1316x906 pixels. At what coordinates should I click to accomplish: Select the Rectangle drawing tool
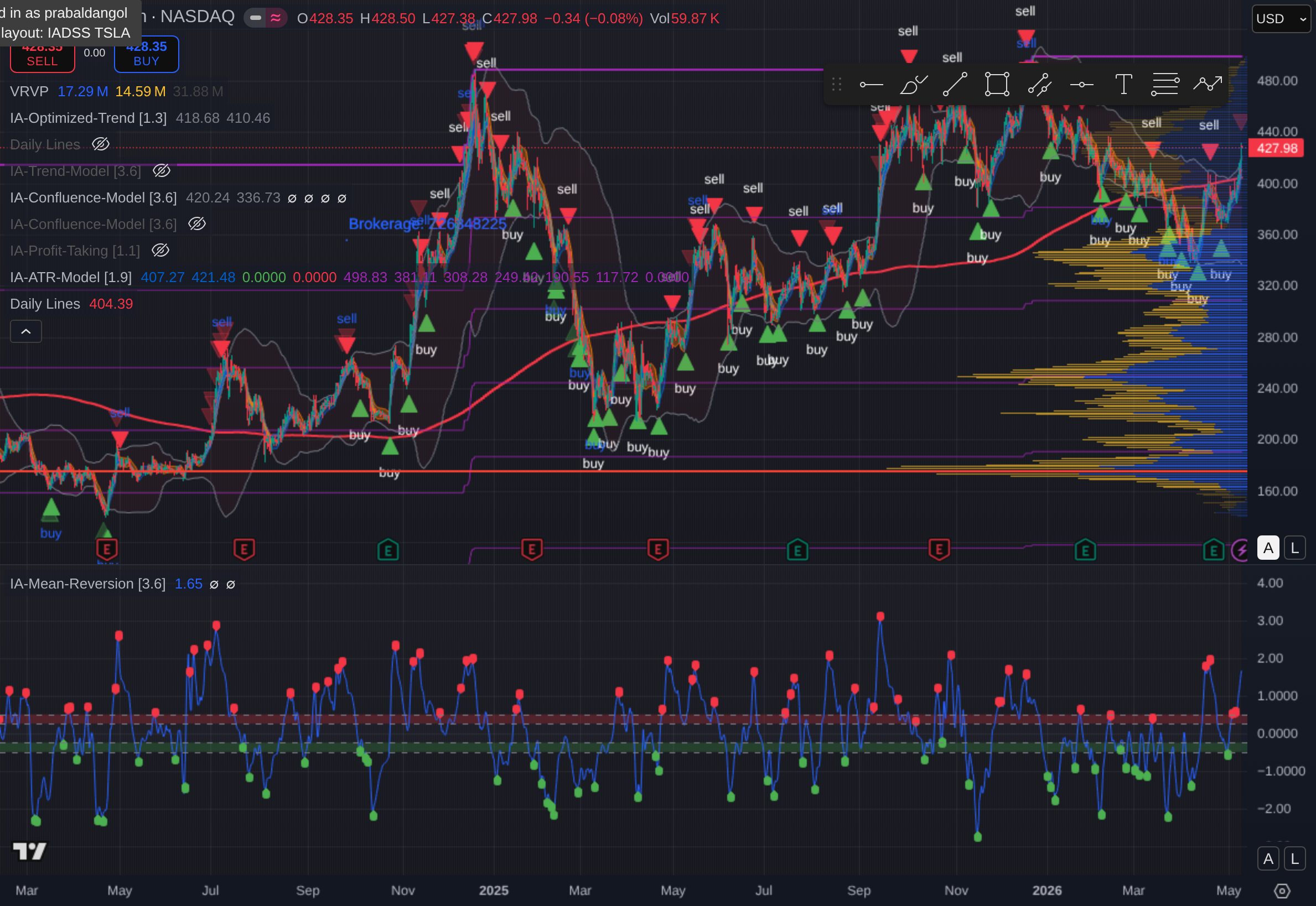point(997,85)
